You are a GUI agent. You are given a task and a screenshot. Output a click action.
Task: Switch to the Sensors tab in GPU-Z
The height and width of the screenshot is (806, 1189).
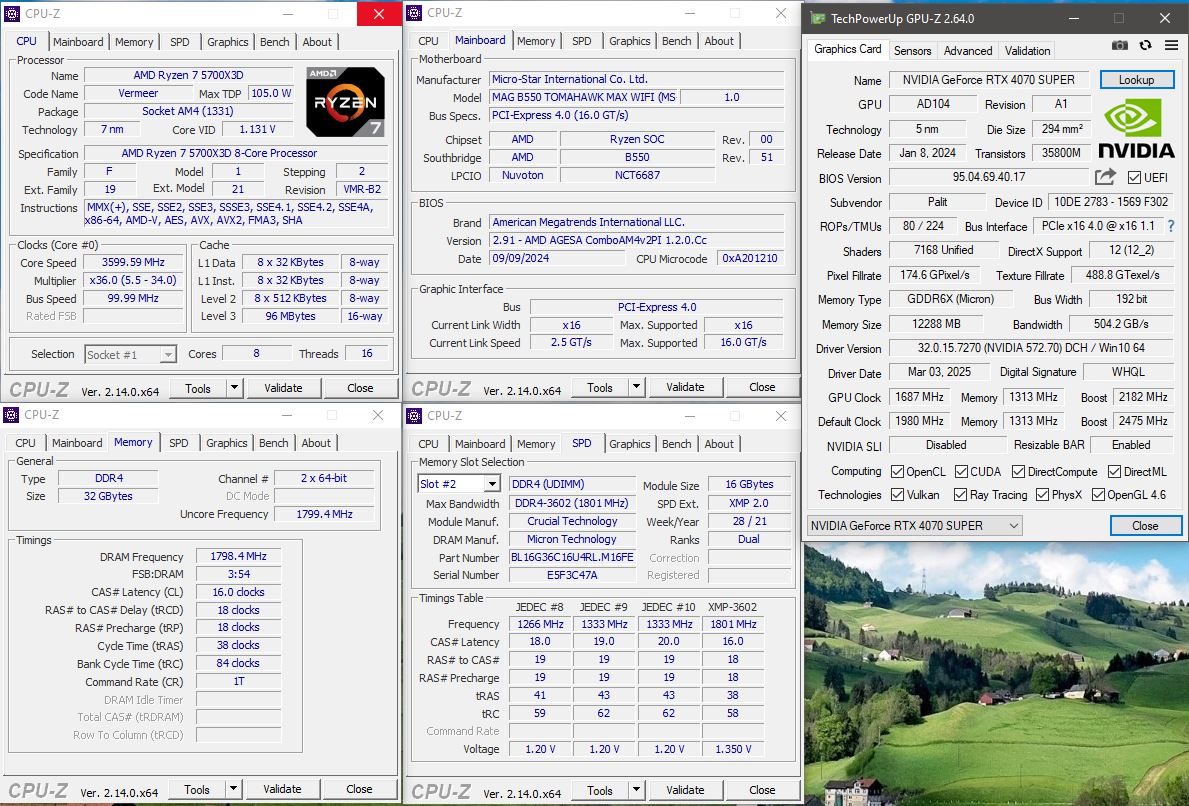point(912,51)
